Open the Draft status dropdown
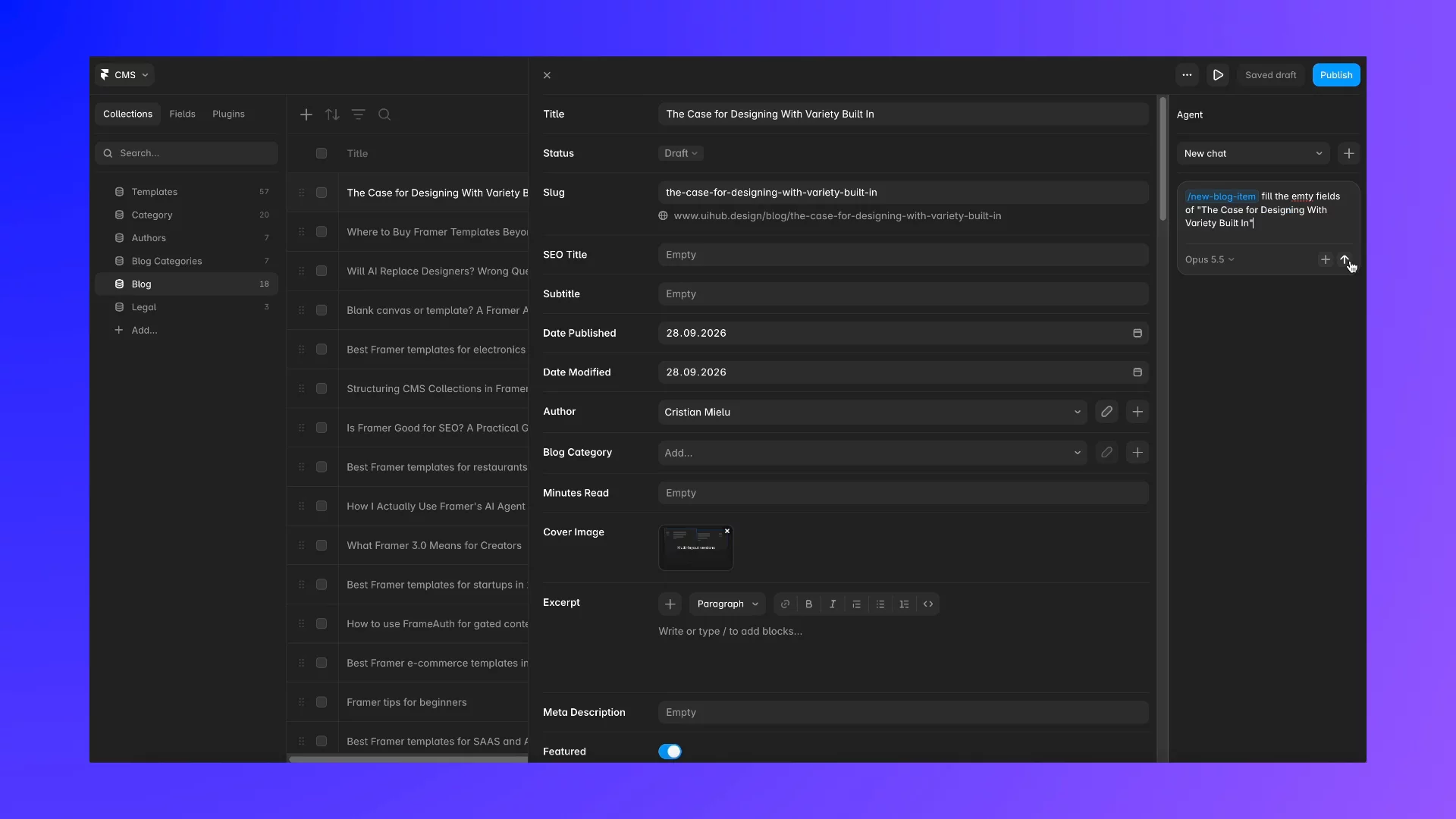This screenshot has width=1456, height=819. (x=680, y=153)
